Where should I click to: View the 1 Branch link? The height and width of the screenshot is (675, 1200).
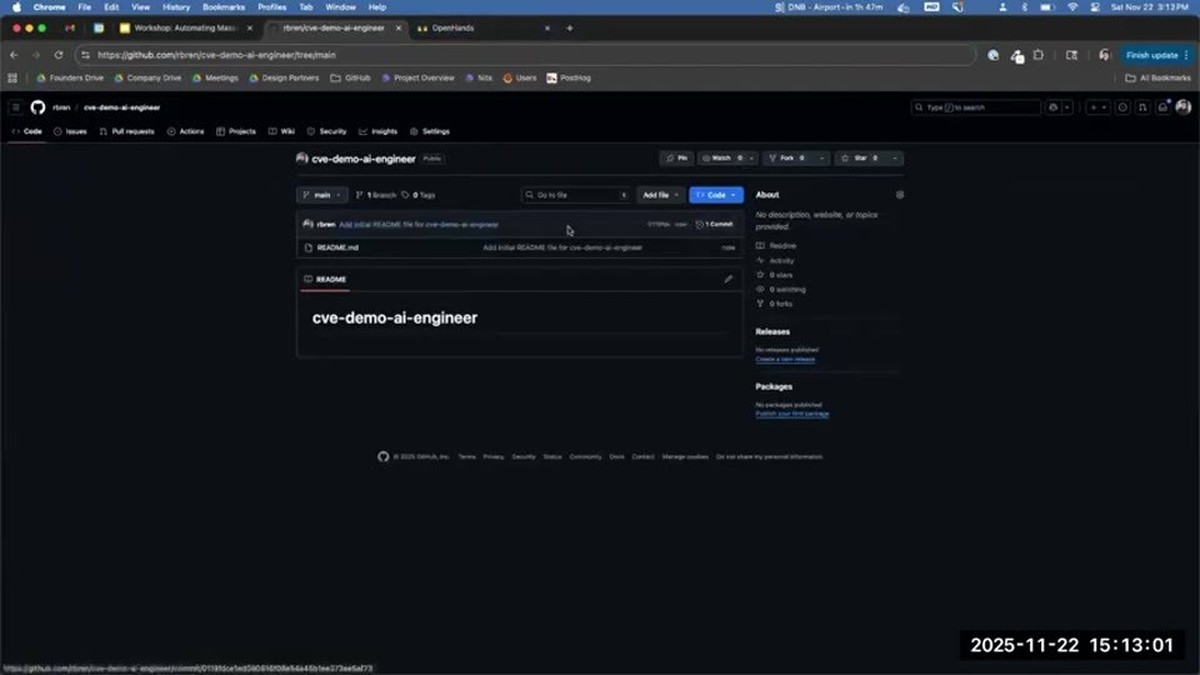[x=376, y=195]
